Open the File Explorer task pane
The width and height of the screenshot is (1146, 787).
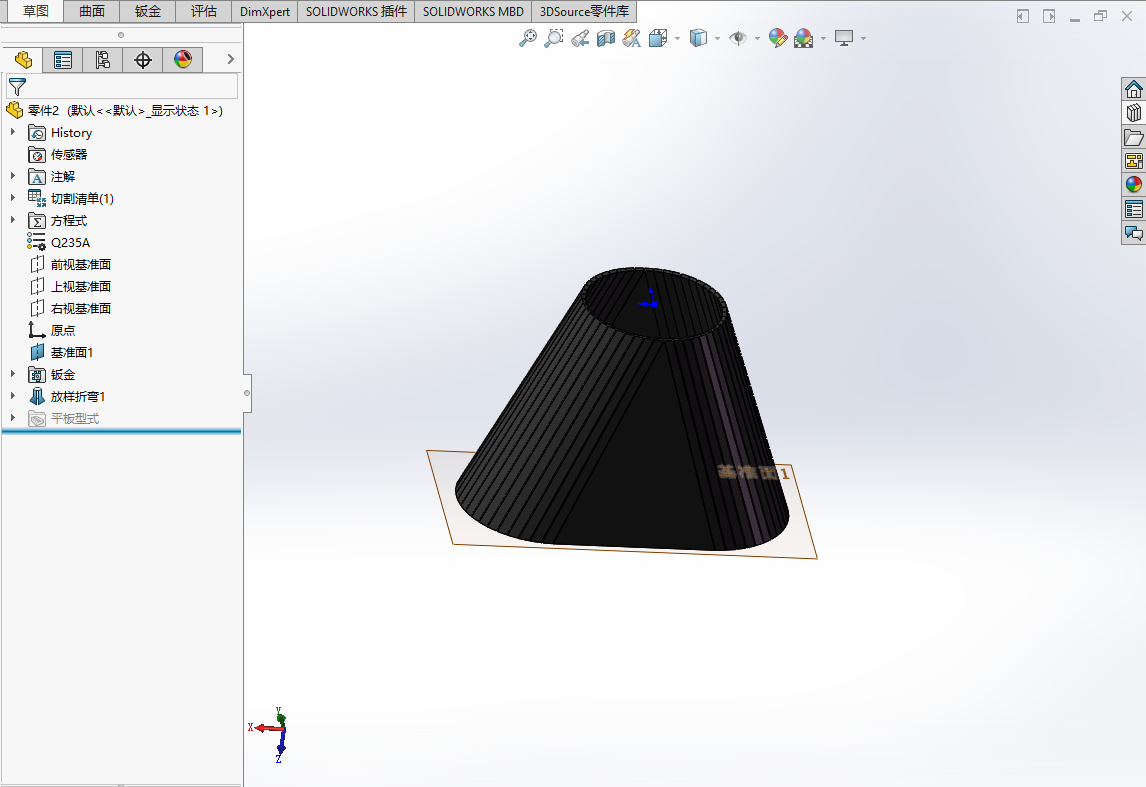pyautogui.click(x=1134, y=137)
